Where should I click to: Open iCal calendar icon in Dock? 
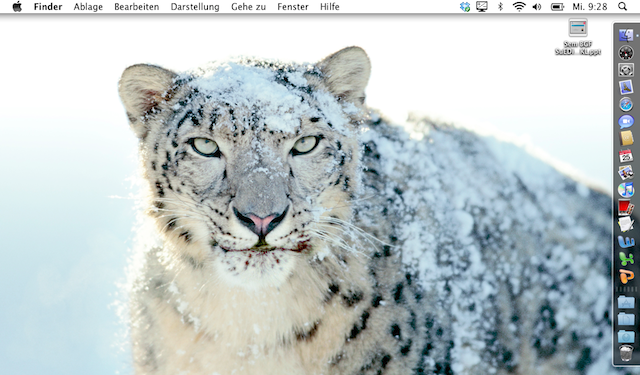[626, 155]
